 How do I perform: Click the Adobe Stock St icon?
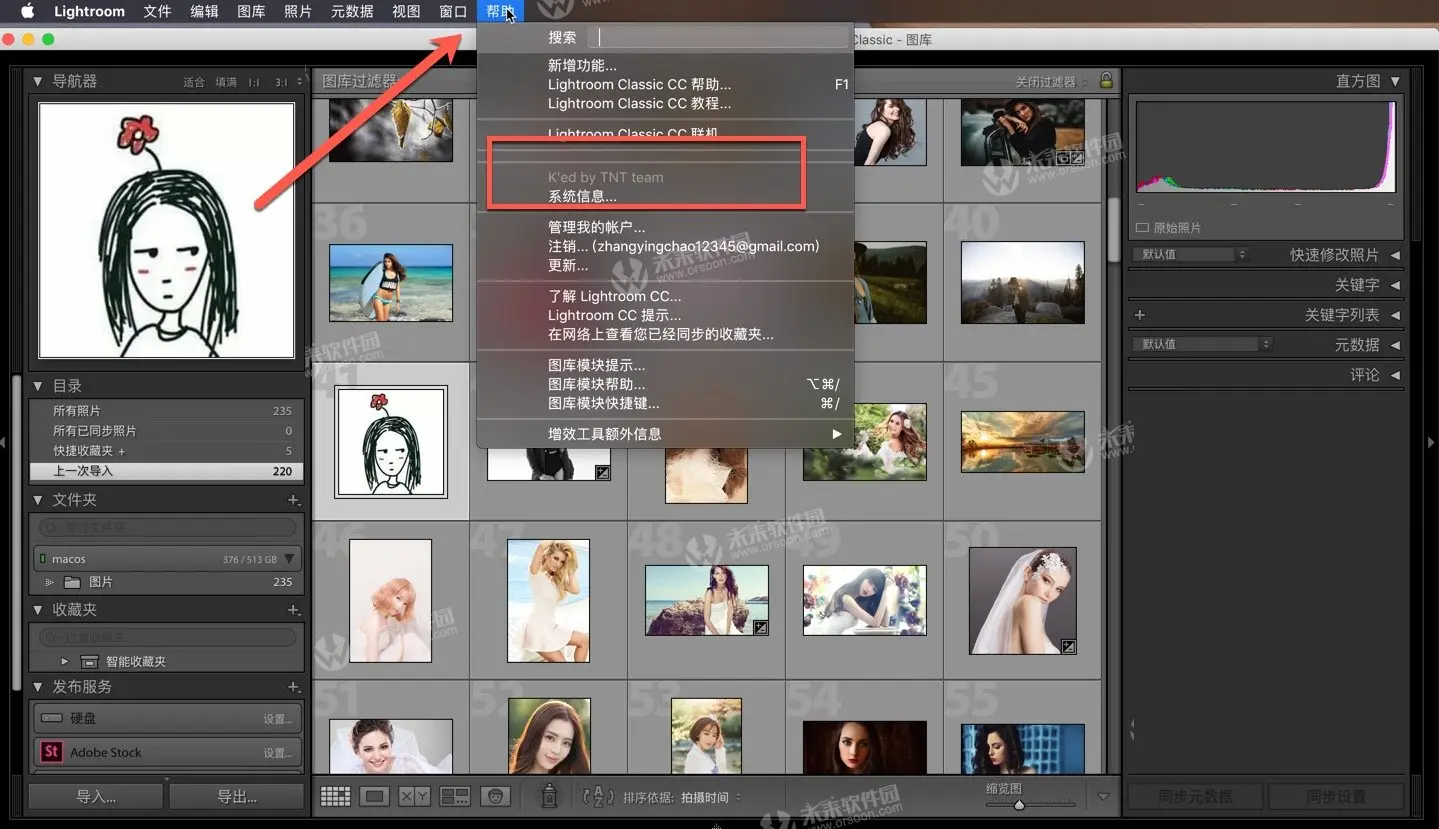pos(50,752)
